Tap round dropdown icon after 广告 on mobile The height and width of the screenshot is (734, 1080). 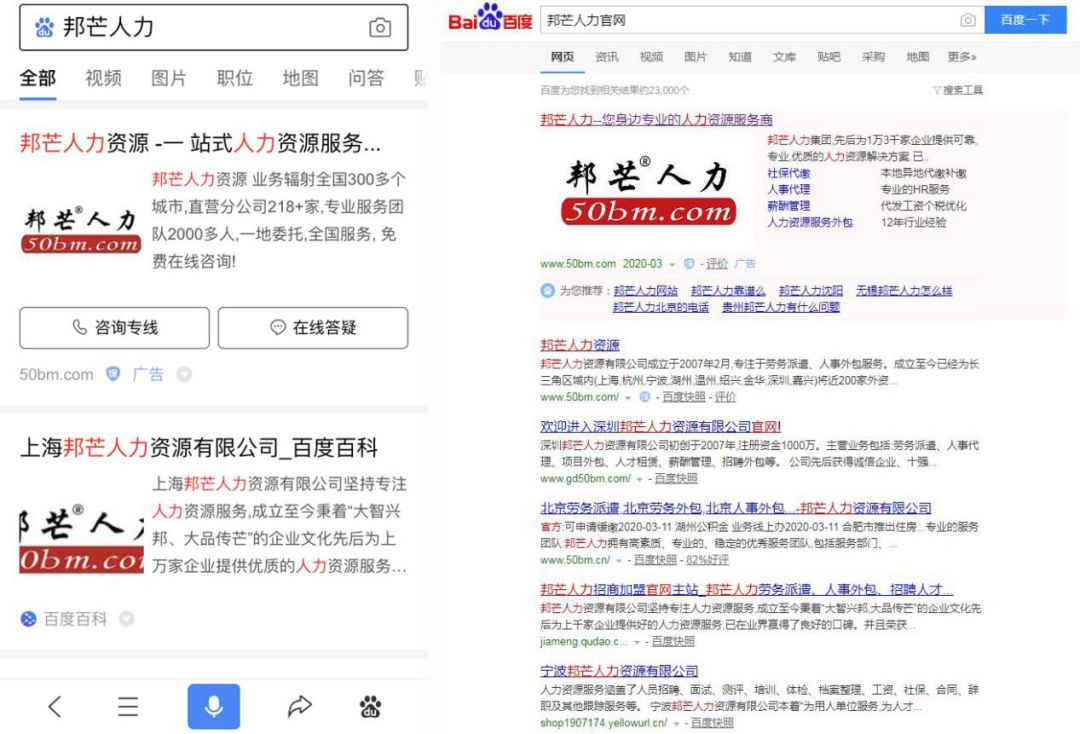tap(184, 374)
